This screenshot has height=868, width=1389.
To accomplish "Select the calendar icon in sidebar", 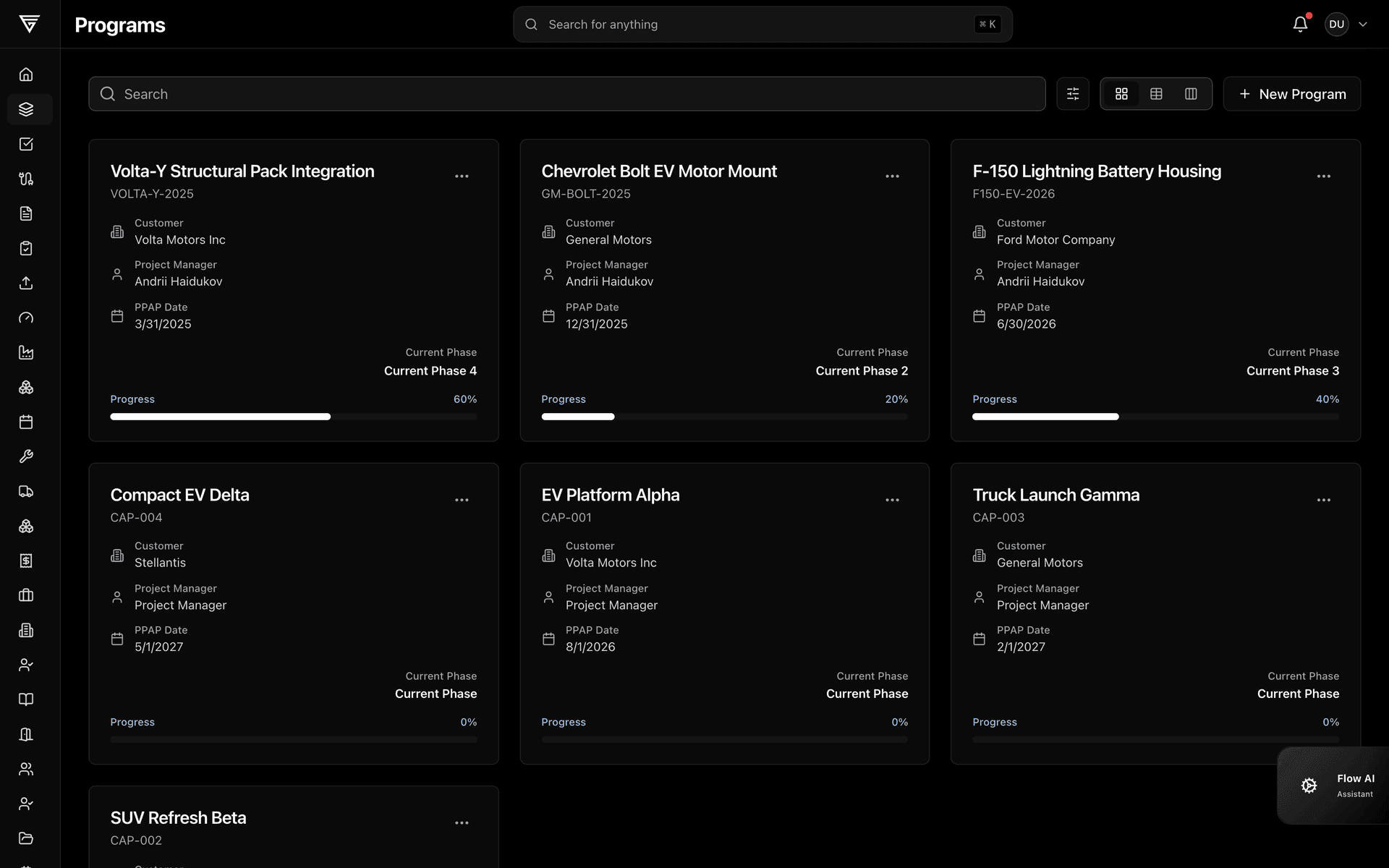I will [x=26, y=422].
